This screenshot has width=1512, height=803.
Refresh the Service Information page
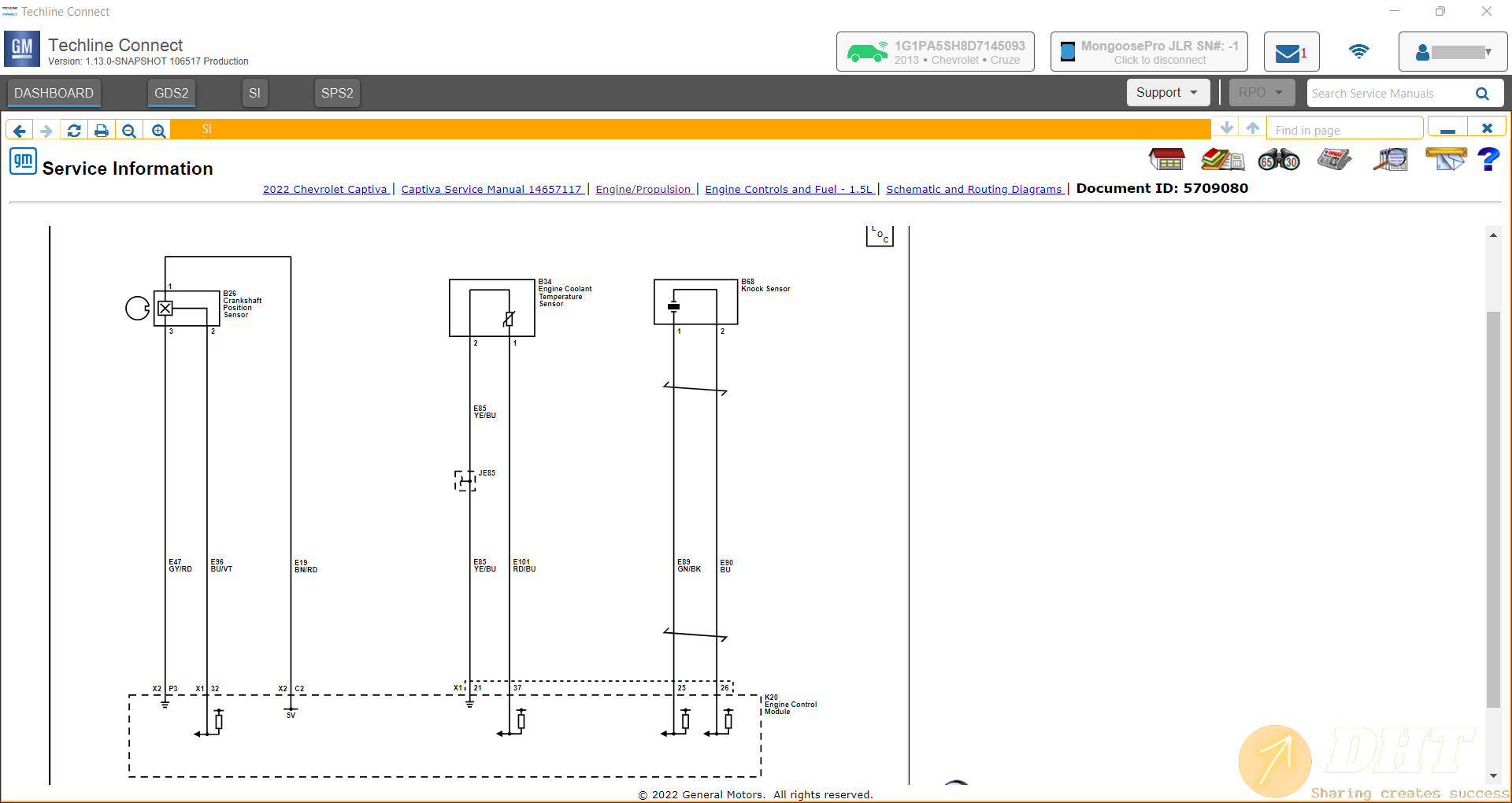point(74,131)
